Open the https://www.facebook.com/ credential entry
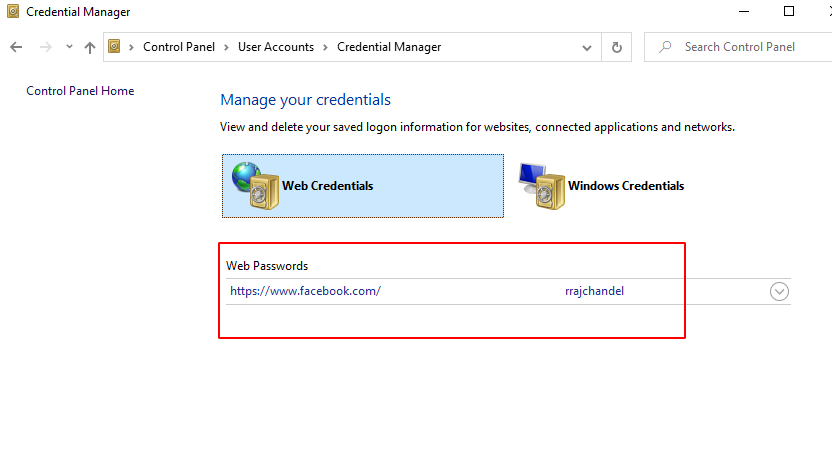 pyautogui.click(x=305, y=291)
